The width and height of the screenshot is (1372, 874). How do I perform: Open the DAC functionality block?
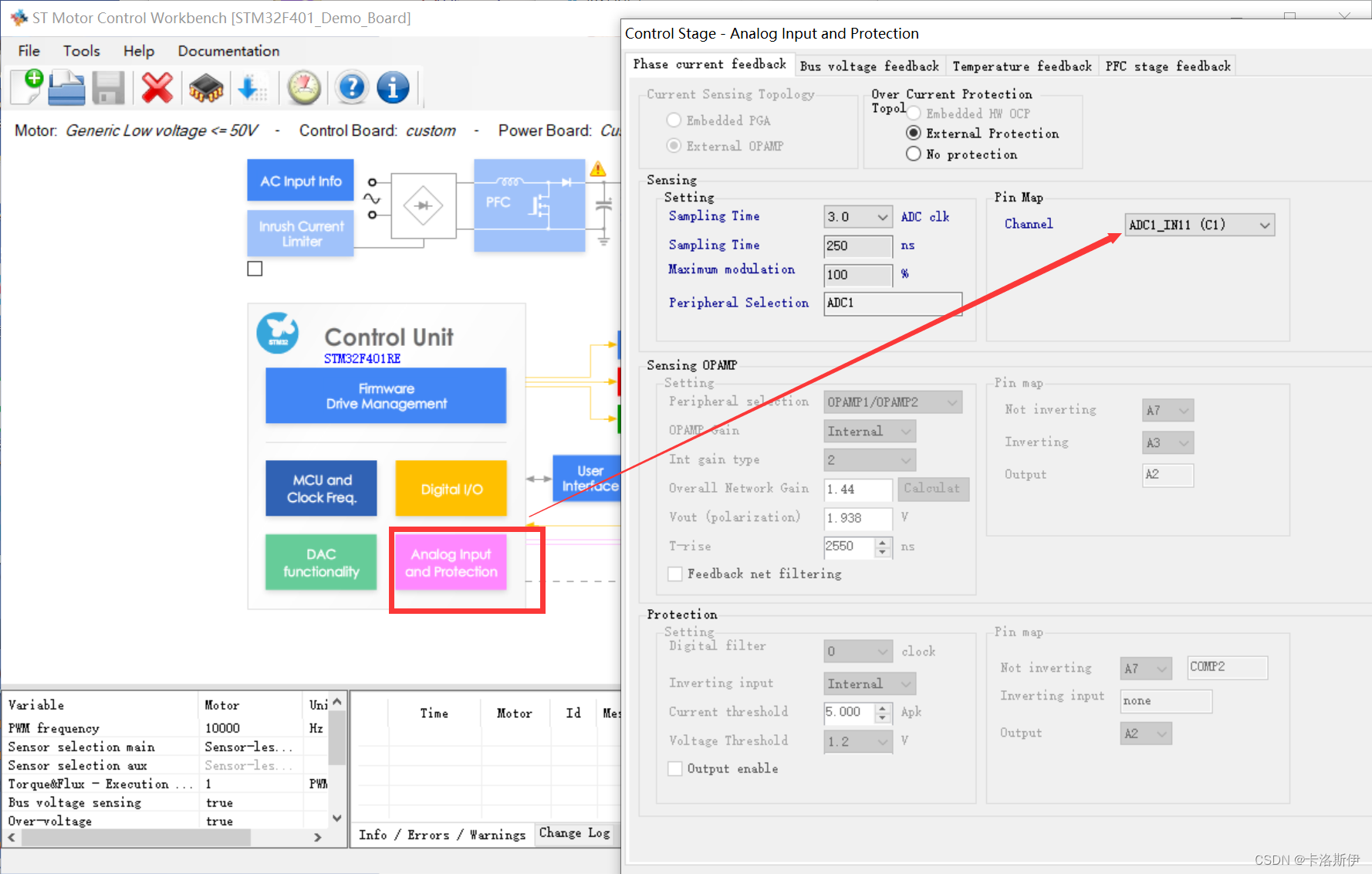click(x=321, y=562)
